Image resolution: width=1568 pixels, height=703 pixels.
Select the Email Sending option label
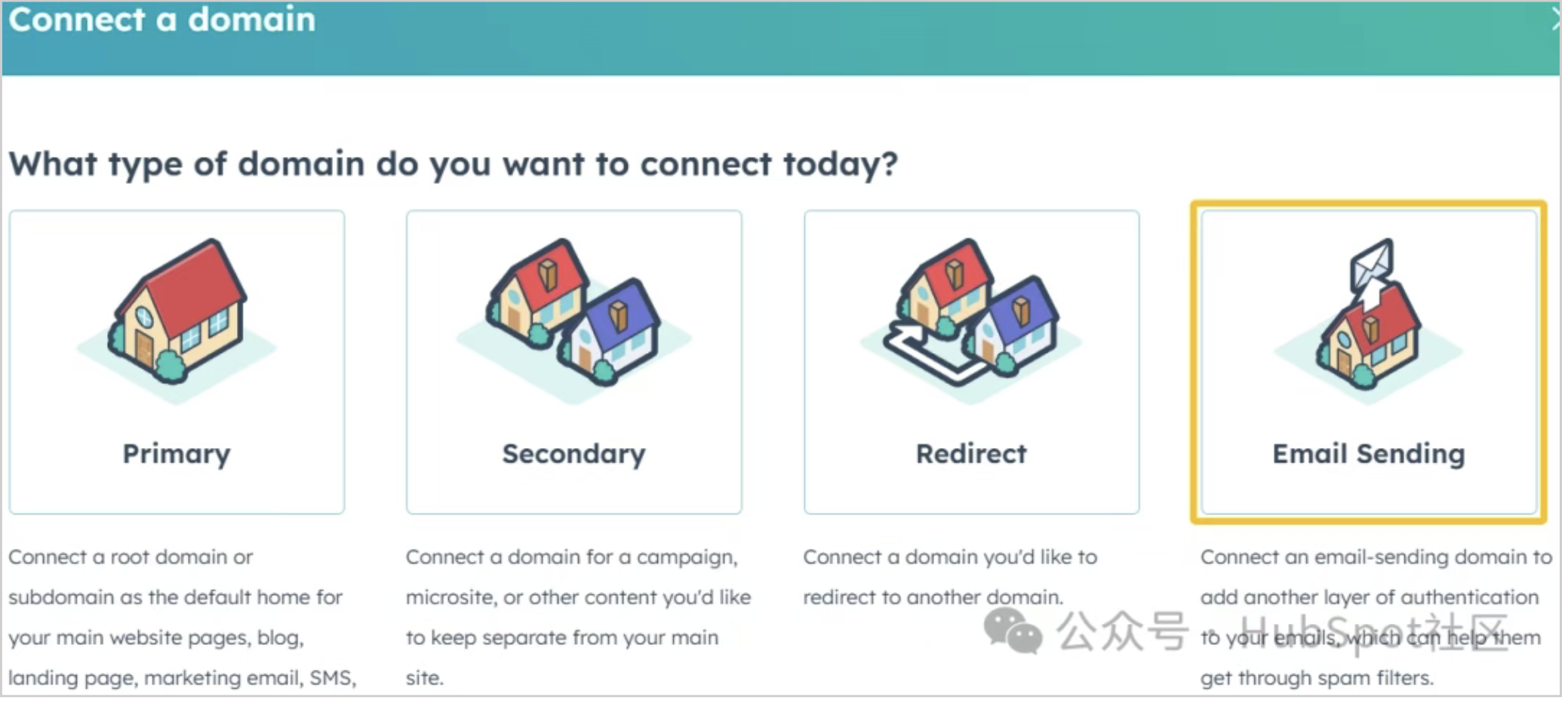click(x=1368, y=454)
